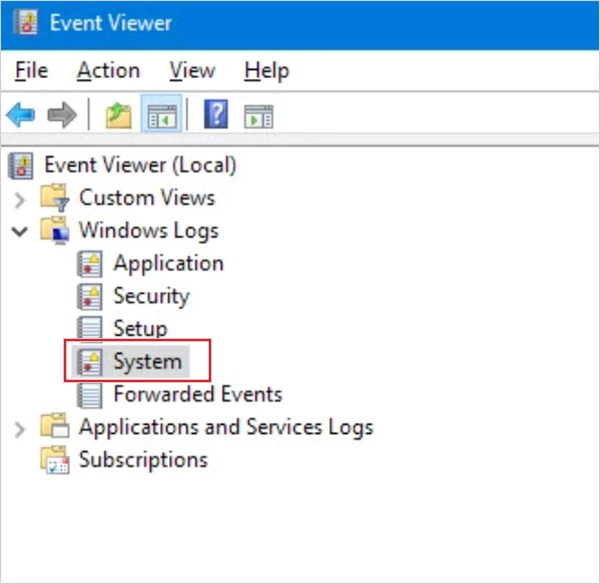Select the Setup log label
Screen dimensions: 600x584
click(x=140, y=329)
